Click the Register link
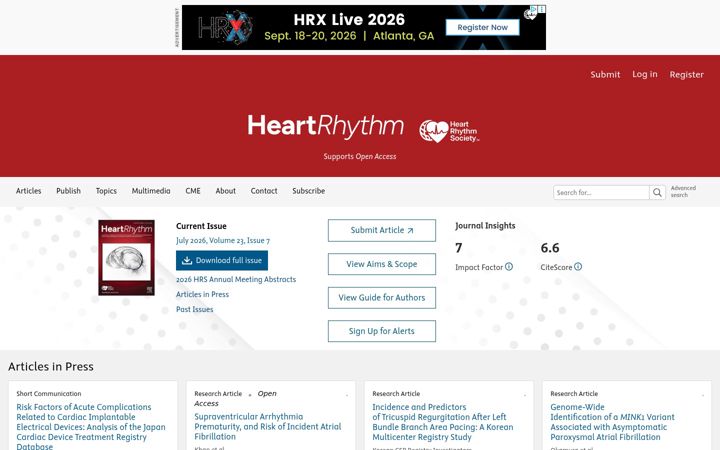720x450 pixels. coord(686,74)
